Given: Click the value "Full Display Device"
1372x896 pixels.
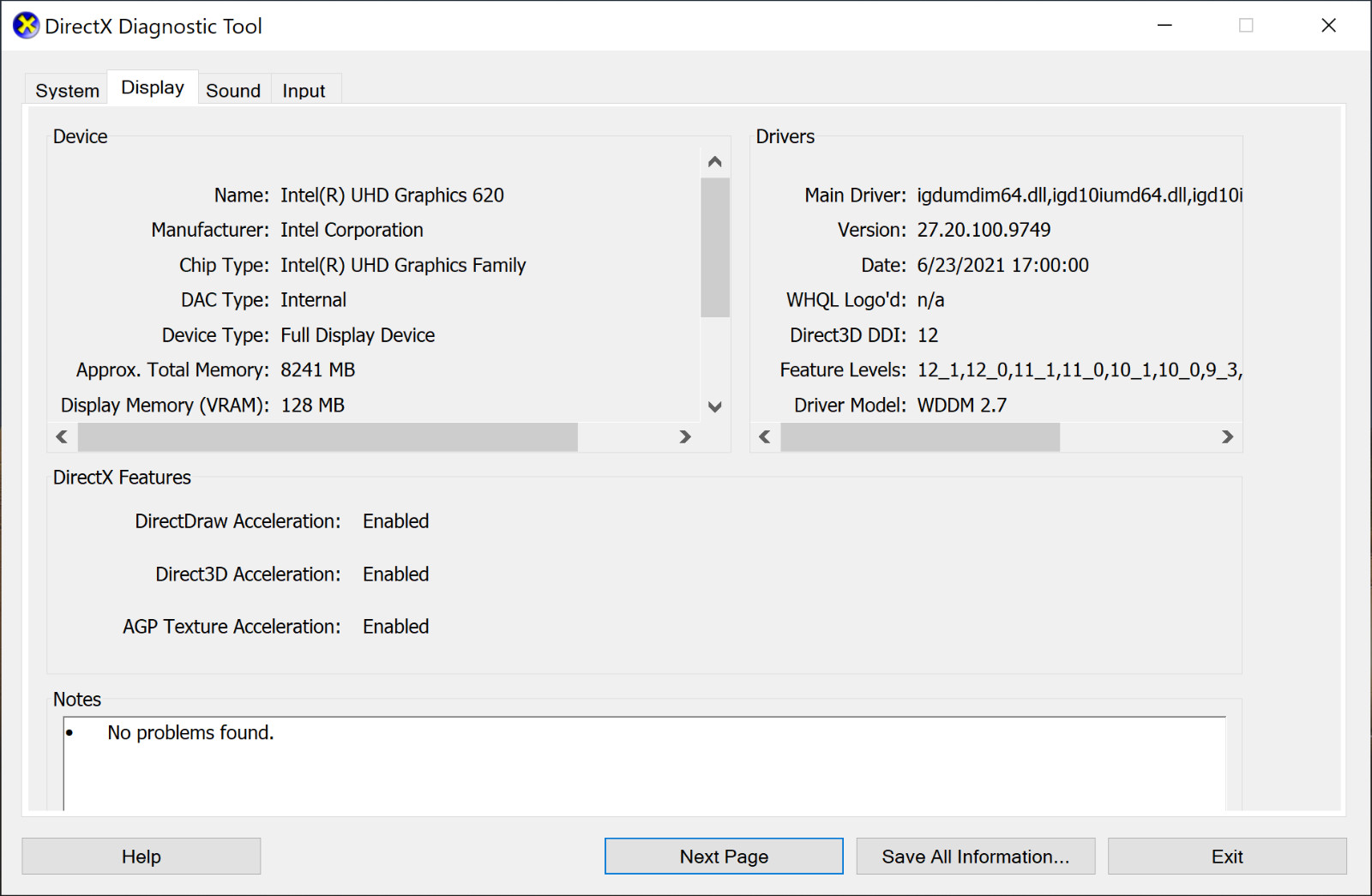Looking at the screenshot, I should [x=358, y=335].
